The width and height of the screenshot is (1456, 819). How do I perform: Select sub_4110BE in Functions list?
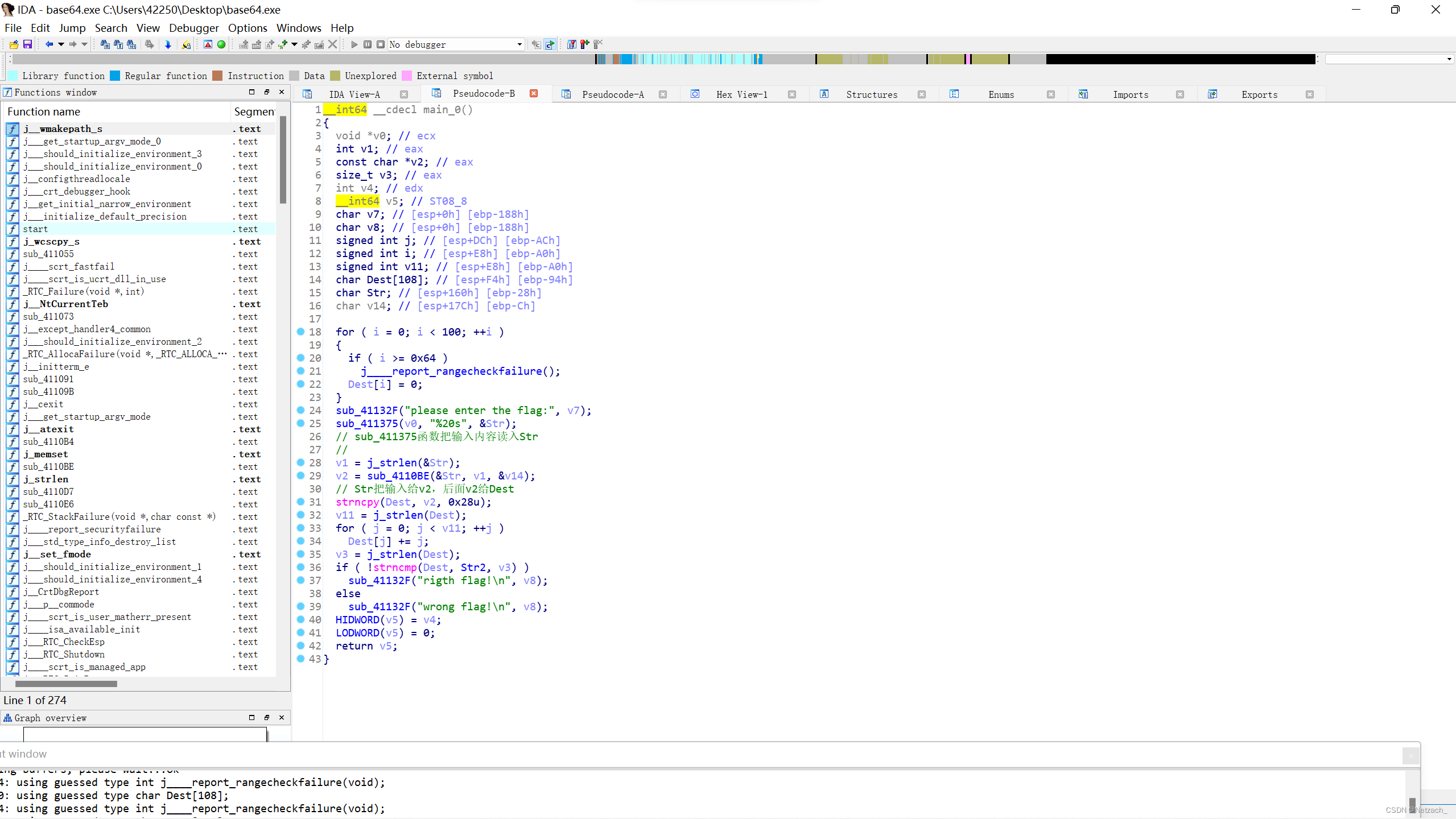(48, 466)
